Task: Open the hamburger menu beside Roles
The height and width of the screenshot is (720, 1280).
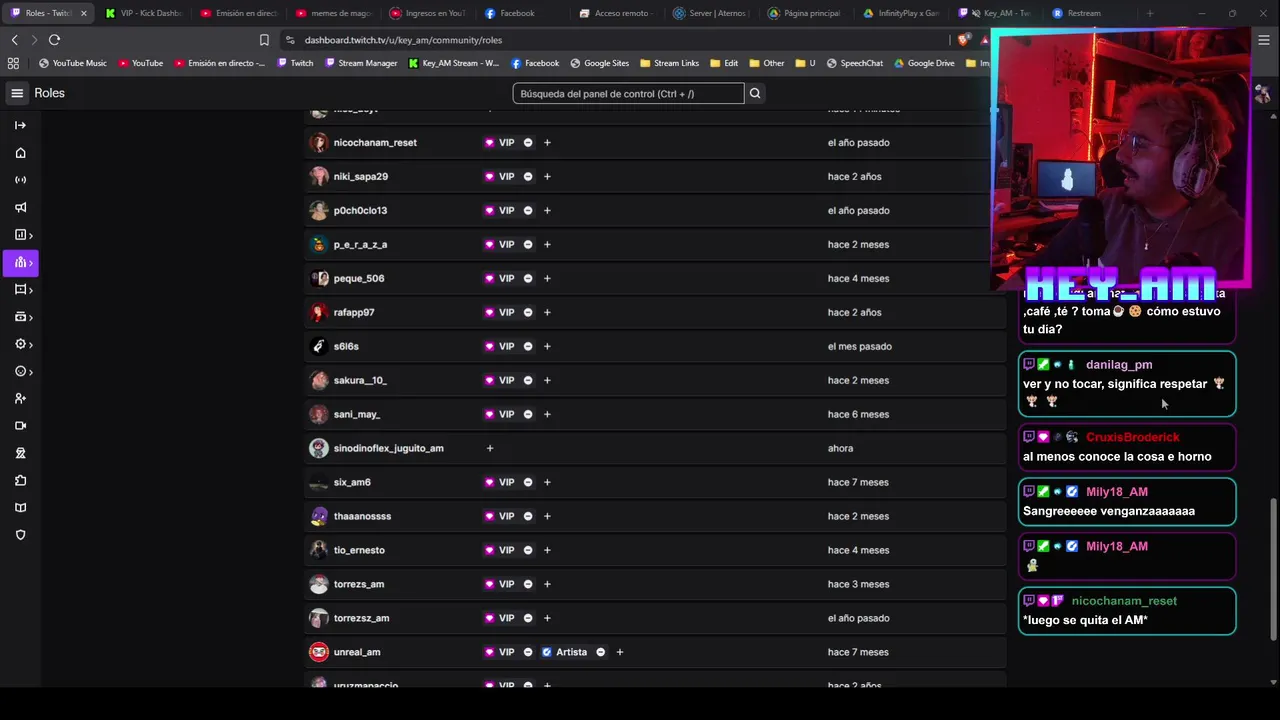Action: [x=17, y=93]
